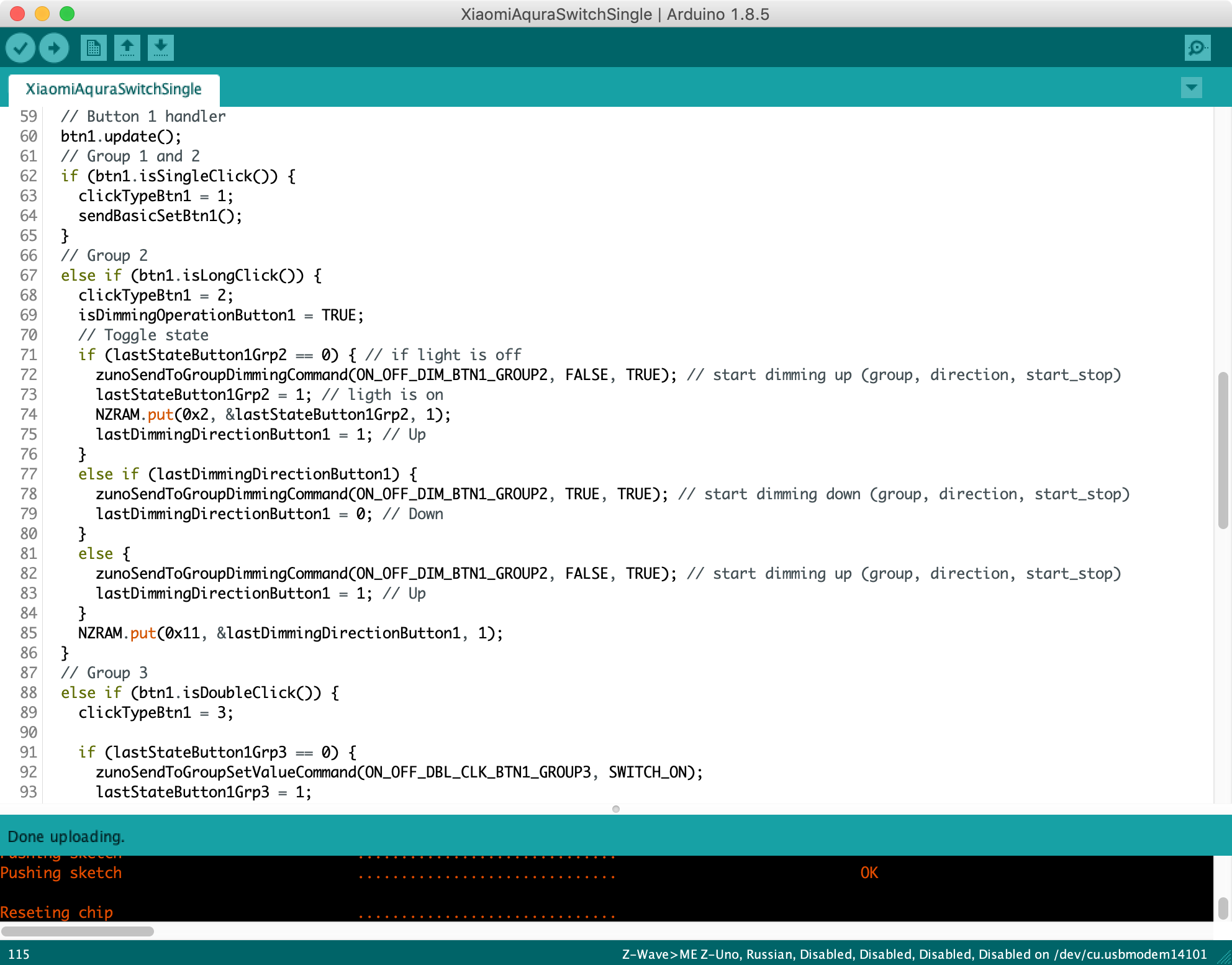
Task: Click the Done uploading status message
Action: pos(66,836)
